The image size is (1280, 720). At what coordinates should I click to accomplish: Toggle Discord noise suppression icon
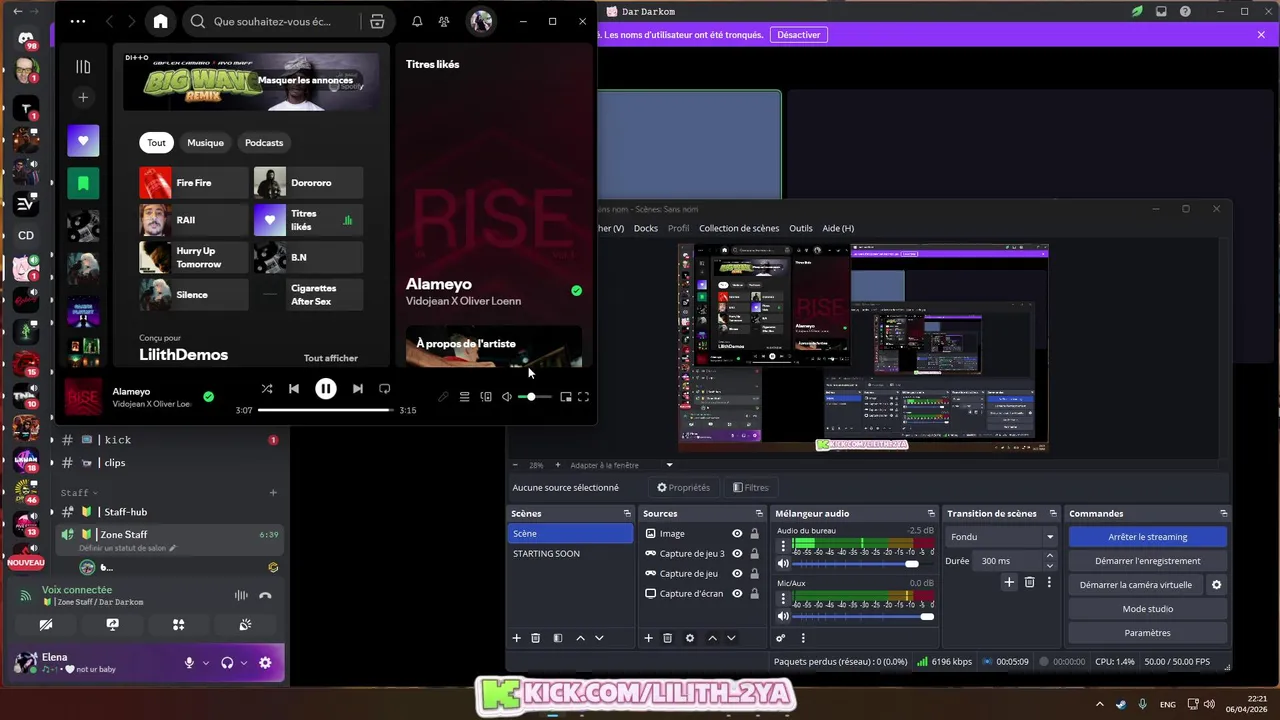coord(241,595)
